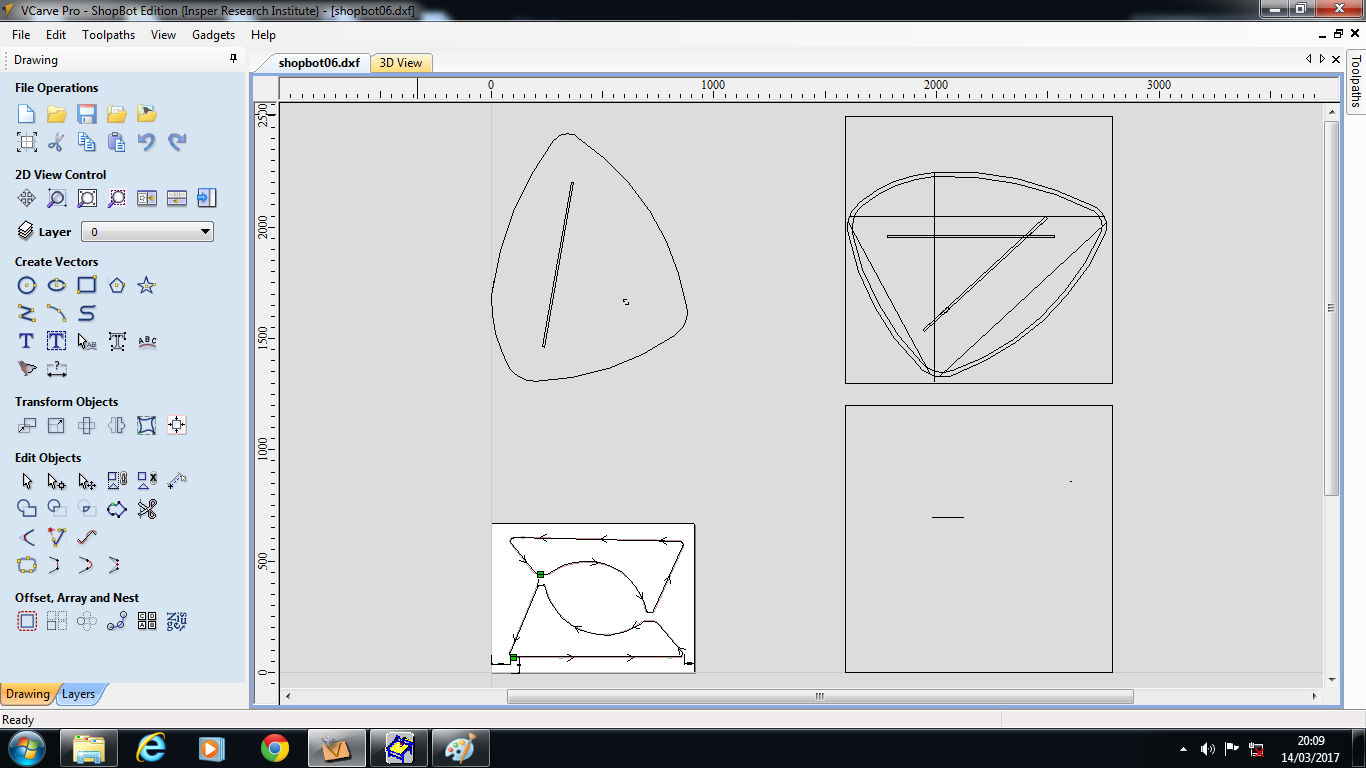Open the Layer dropdown showing 0
Image resolution: width=1366 pixels, height=768 pixels.
[147, 232]
